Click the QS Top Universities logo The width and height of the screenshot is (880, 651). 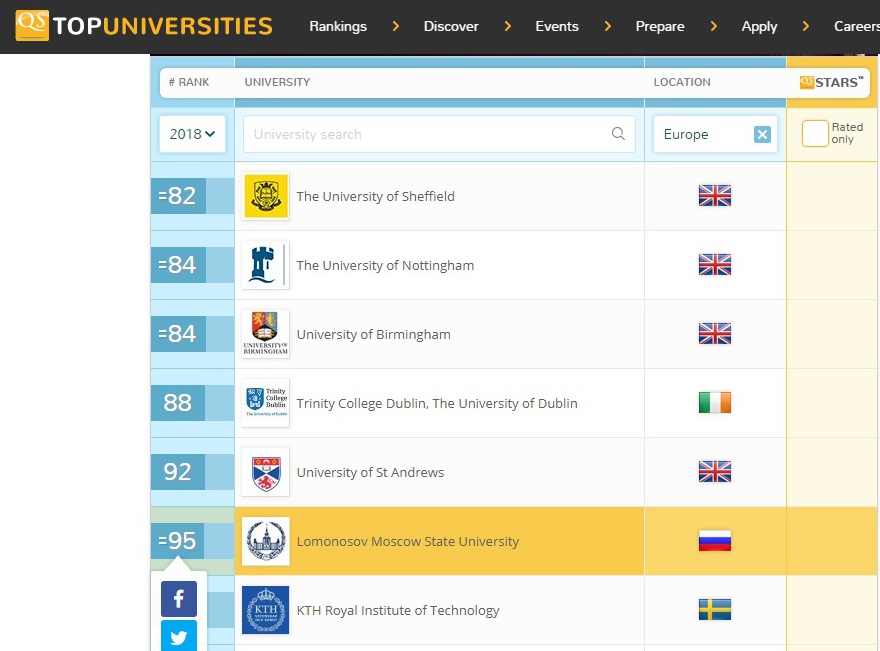(144, 26)
